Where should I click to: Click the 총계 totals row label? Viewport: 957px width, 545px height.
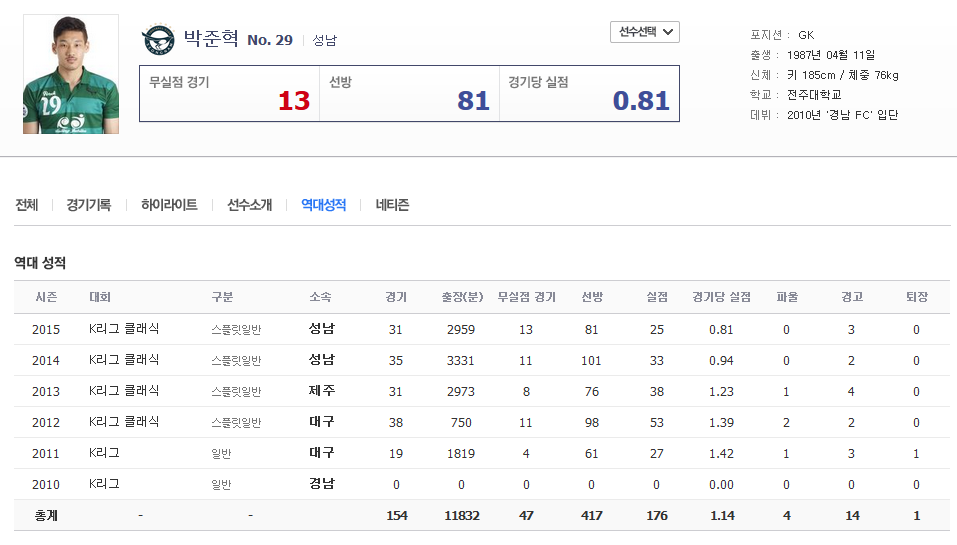click(46, 516)
